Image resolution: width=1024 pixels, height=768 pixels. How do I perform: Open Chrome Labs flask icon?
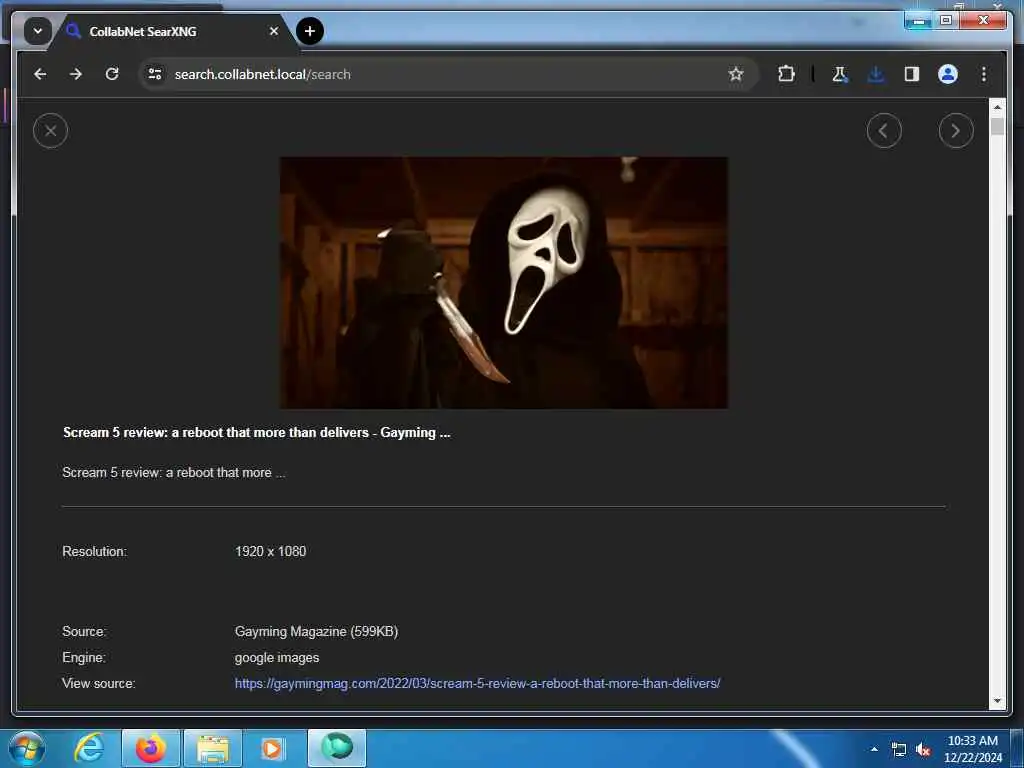(x=840, y=74)
